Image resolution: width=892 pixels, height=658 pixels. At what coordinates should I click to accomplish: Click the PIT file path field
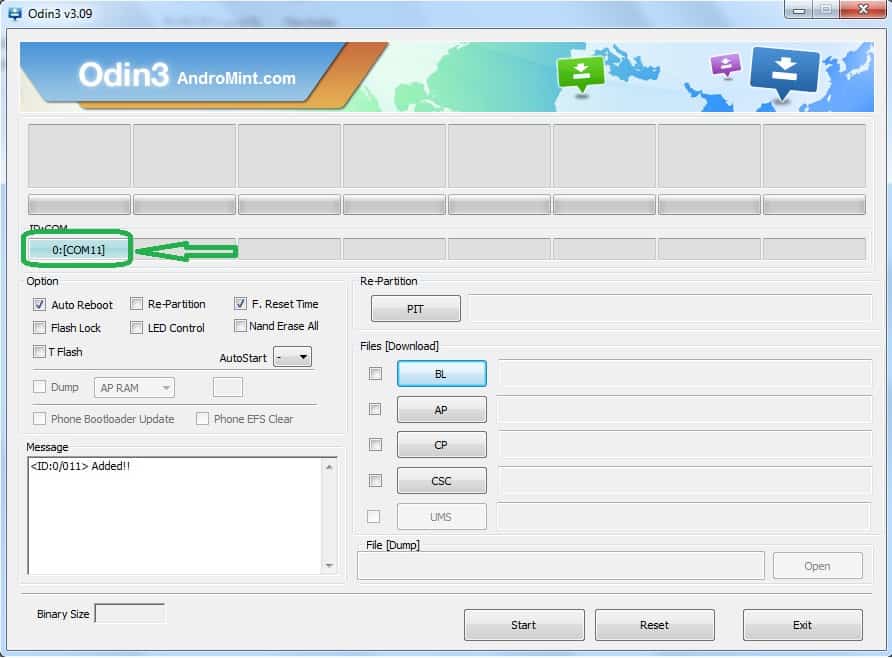tap(670, 309)
